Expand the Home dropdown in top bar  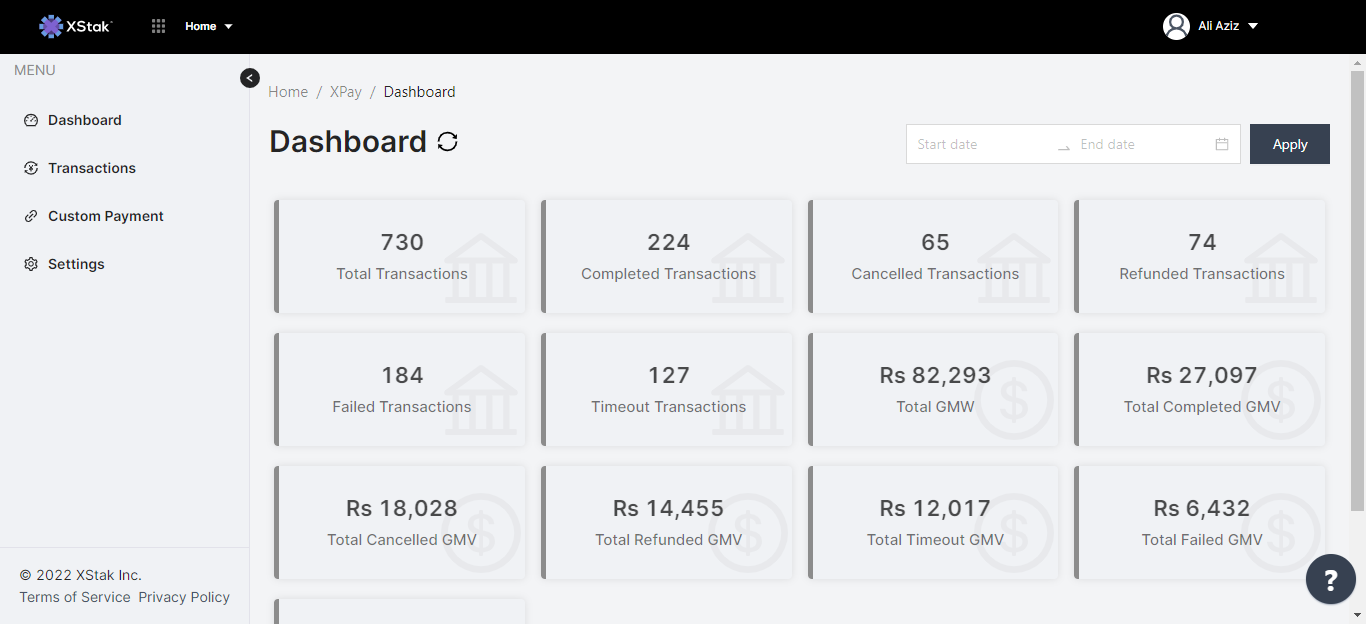click(x=209, y=26)
